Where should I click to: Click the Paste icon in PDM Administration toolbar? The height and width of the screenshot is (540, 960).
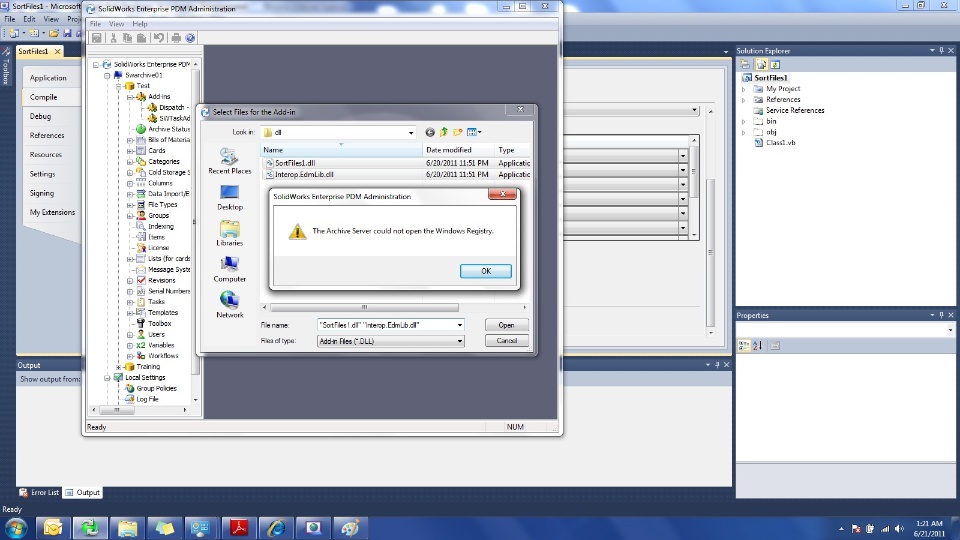click(x=141, y=38)
